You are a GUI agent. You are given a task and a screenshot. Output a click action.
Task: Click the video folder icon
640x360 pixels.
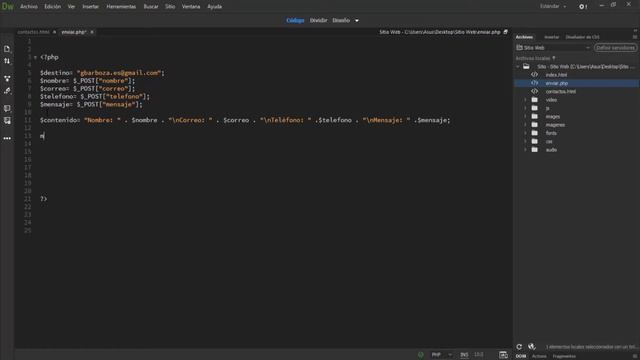click(535, 100)
